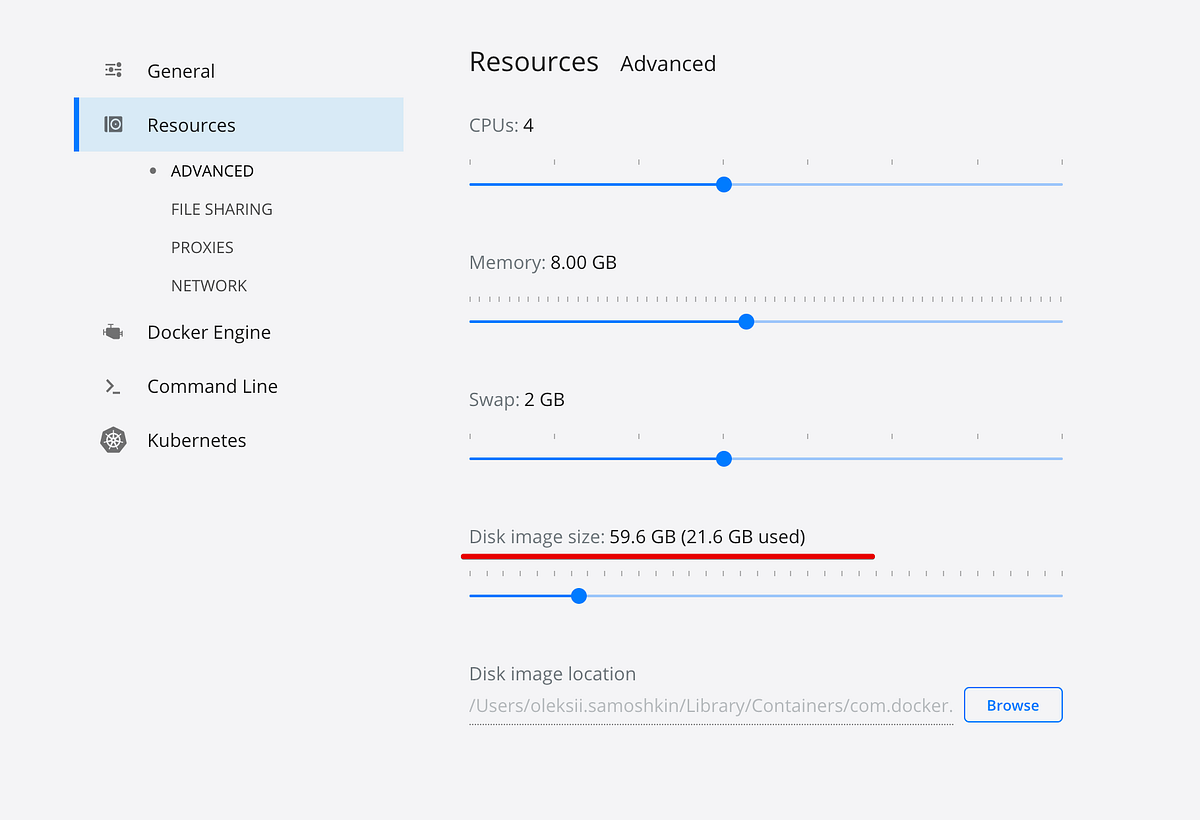Click the disk image location path field
Image resolution: width=1200 pixels, height=820 pixels.
pyautogui.click(x=710, y=705)
